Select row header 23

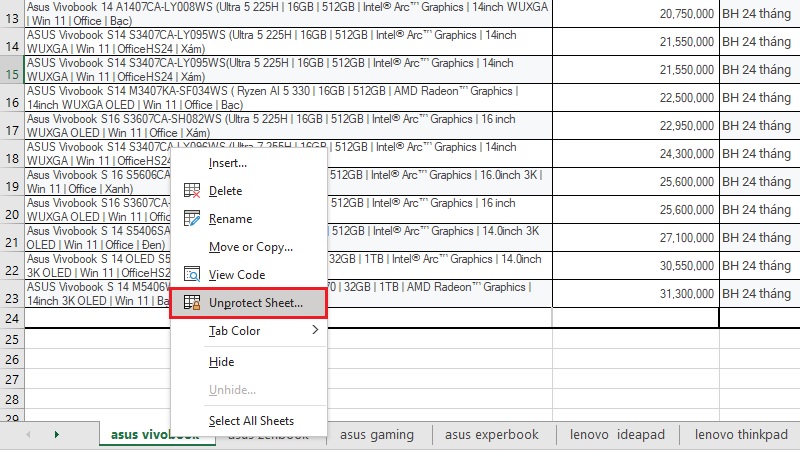coord(12,294)
